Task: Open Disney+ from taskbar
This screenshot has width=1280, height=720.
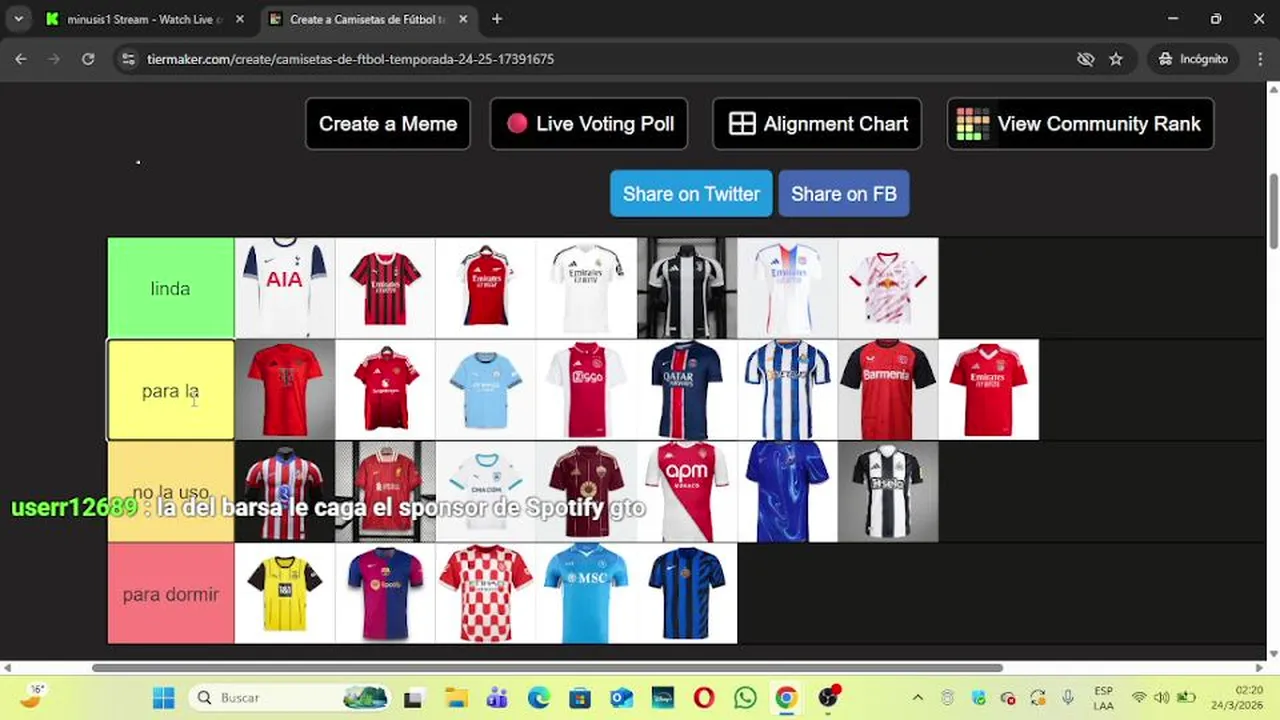Action: point(662,698)
